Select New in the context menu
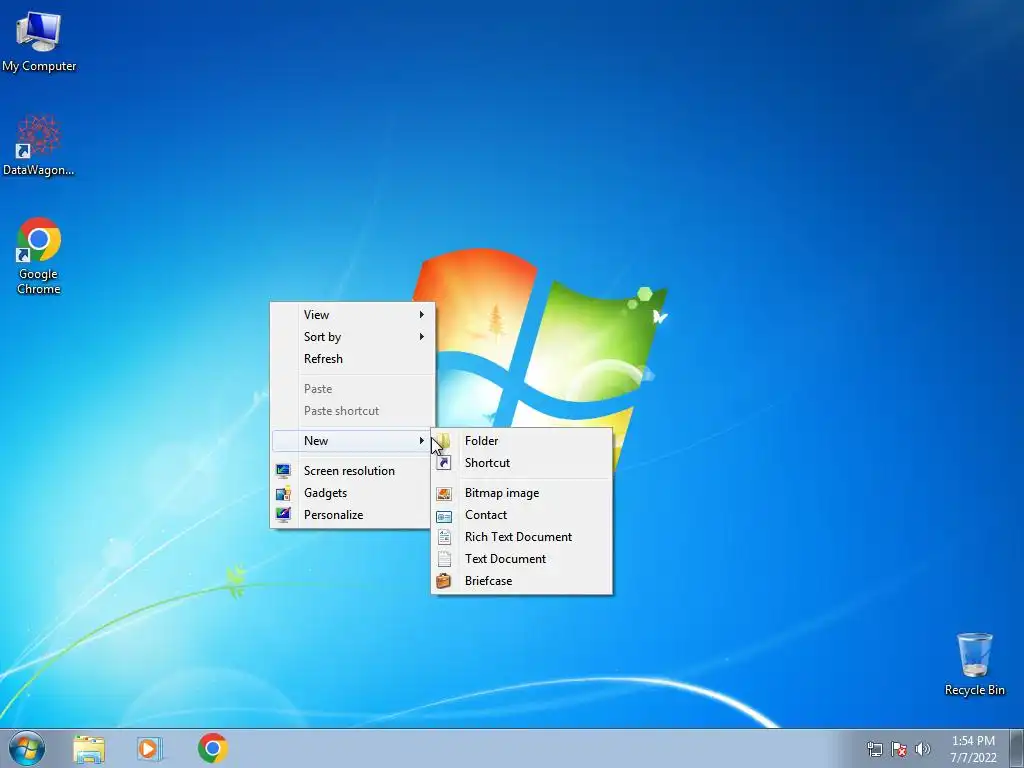1024x768 pixels. point(353,441)
